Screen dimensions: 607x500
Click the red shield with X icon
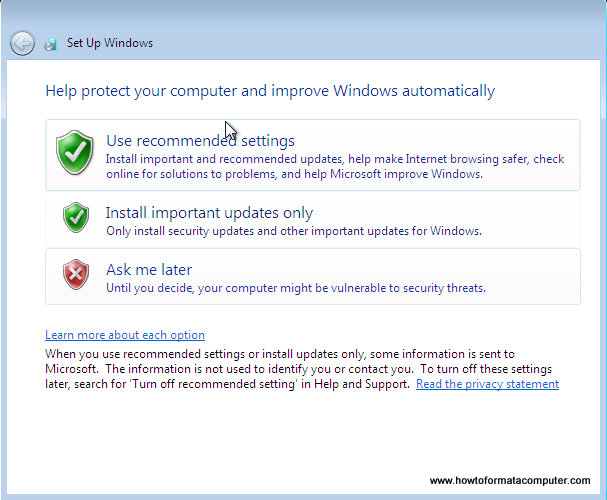[x=76, y=274]
